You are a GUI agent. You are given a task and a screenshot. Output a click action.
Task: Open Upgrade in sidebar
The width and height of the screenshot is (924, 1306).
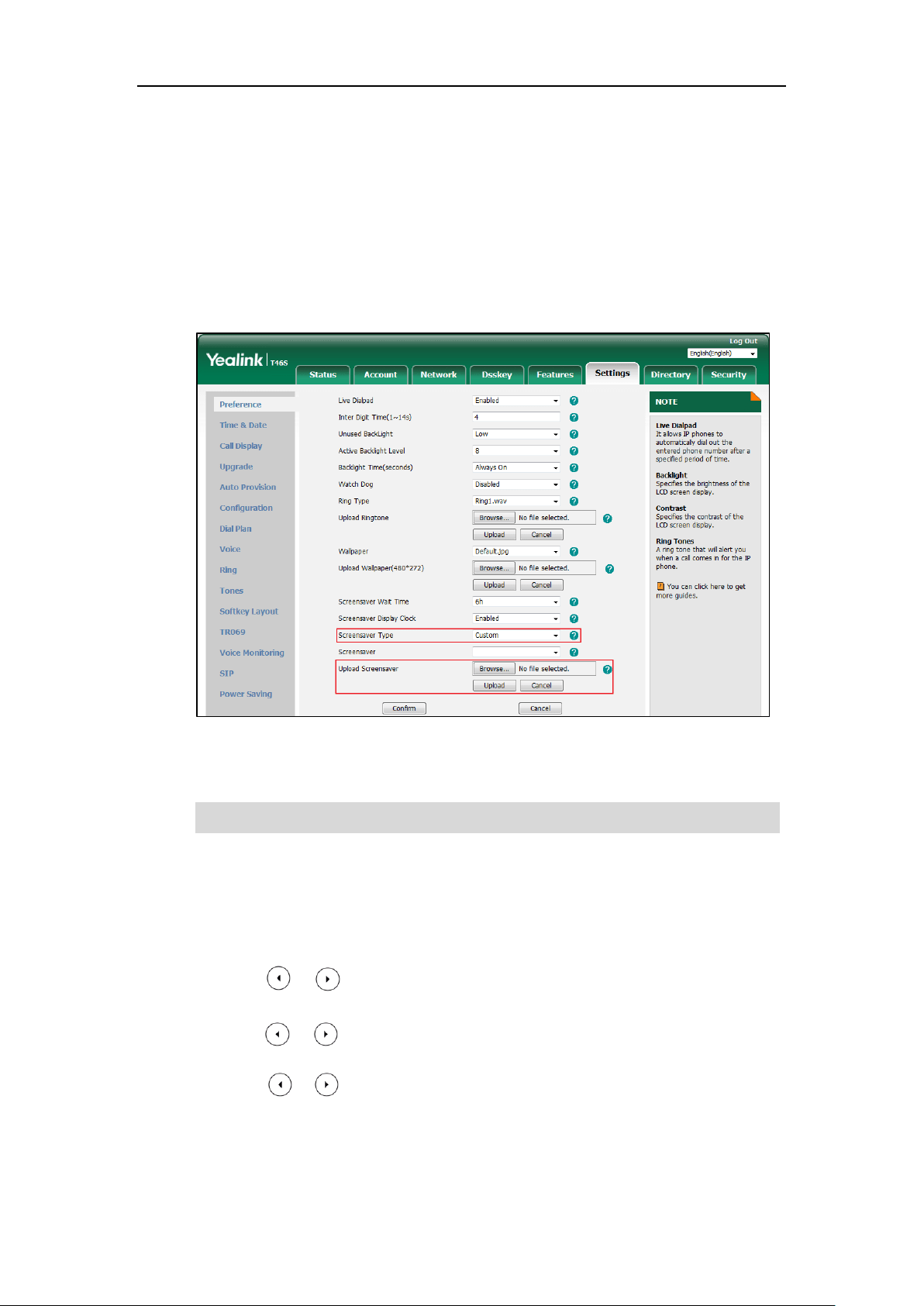pyautogui.click(x=236, y=467)
